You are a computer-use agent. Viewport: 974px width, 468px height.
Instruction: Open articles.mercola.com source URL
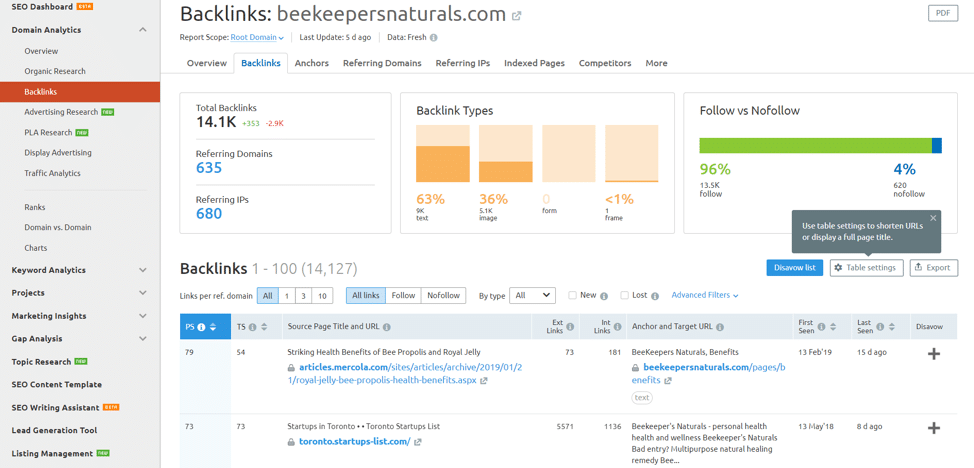coord(407,374)
